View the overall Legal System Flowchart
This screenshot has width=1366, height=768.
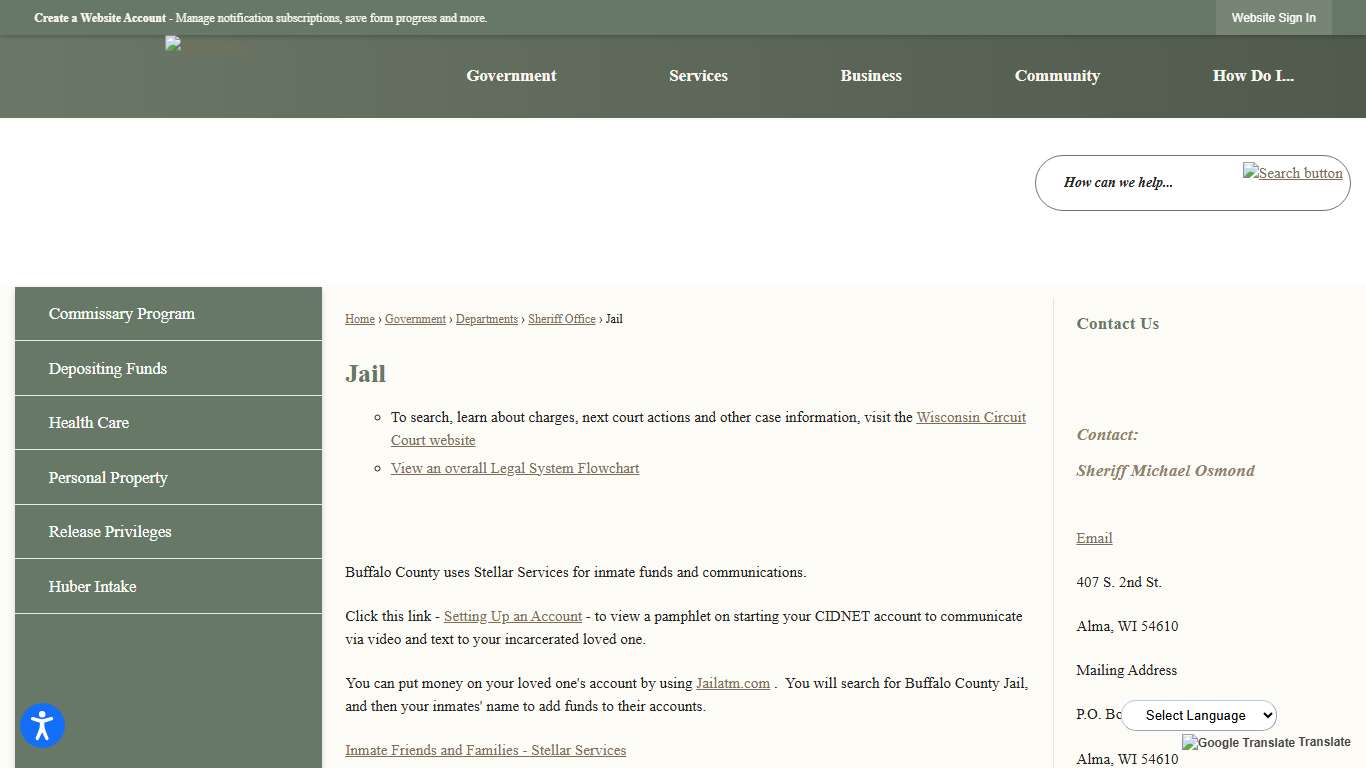[514, 468]
